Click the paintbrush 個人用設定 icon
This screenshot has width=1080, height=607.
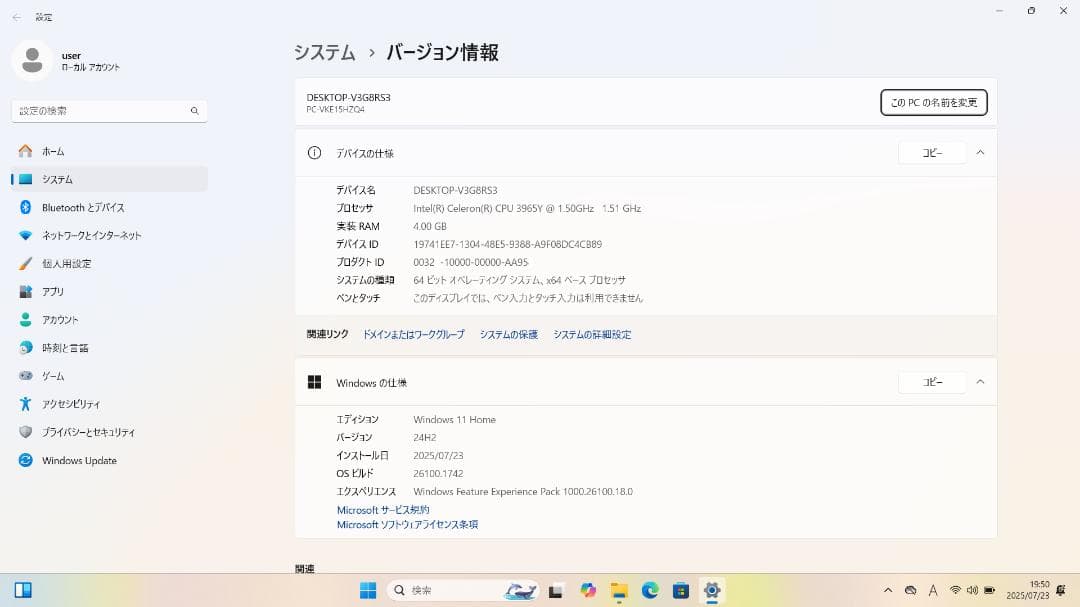click(25, 264)
